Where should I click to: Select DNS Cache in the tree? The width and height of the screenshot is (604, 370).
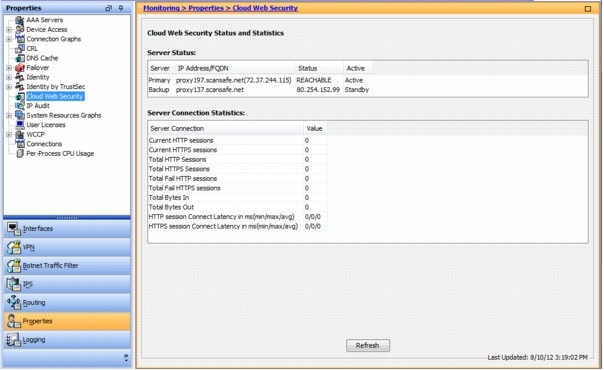(x=42, y=58)
